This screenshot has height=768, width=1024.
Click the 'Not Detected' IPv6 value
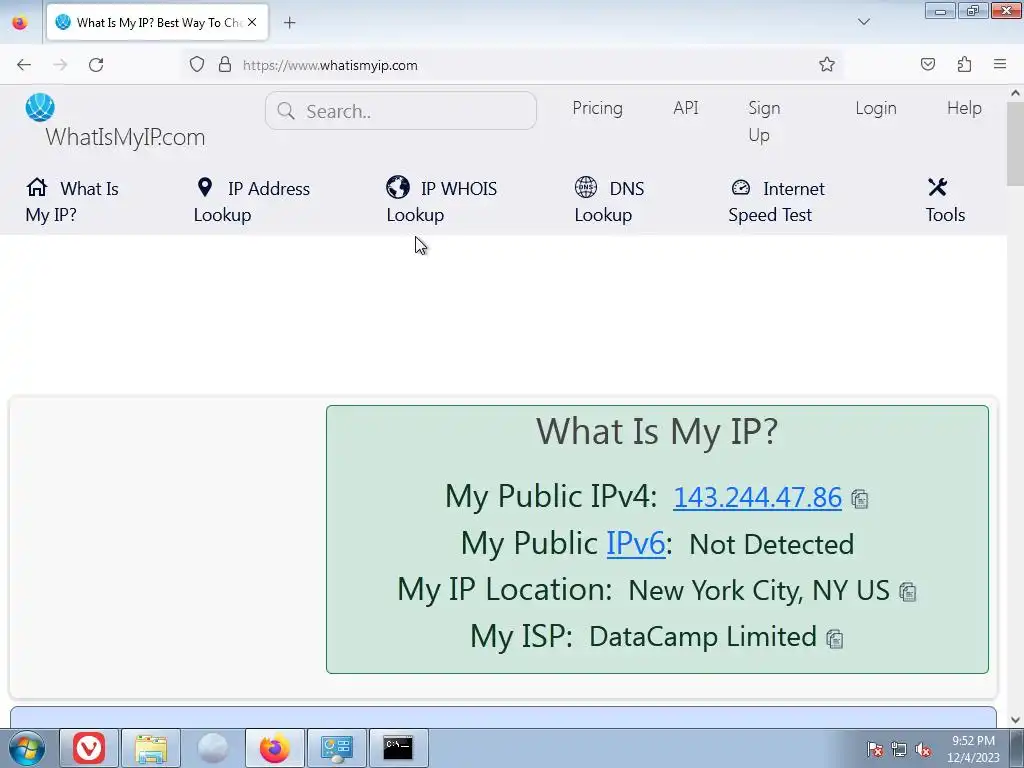(x=771, y=544)
